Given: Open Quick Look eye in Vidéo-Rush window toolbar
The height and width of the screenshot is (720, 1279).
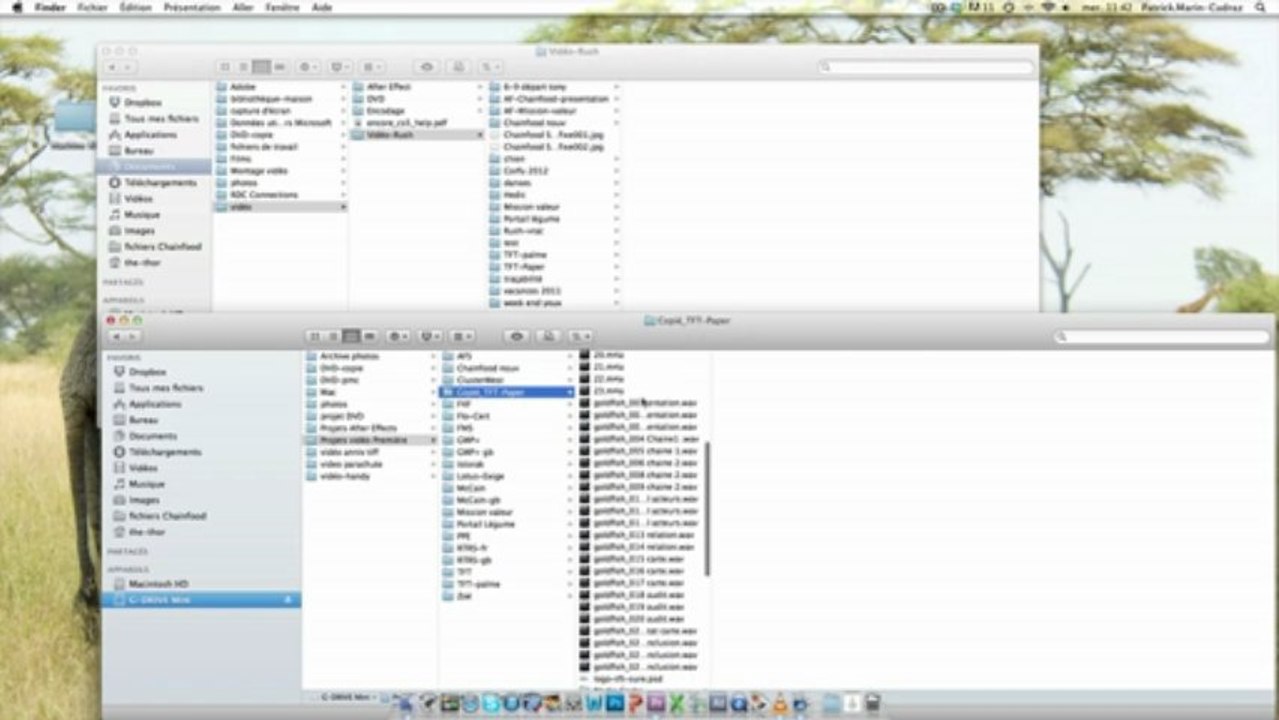Looking at the screenshot, I should [427, 67].
